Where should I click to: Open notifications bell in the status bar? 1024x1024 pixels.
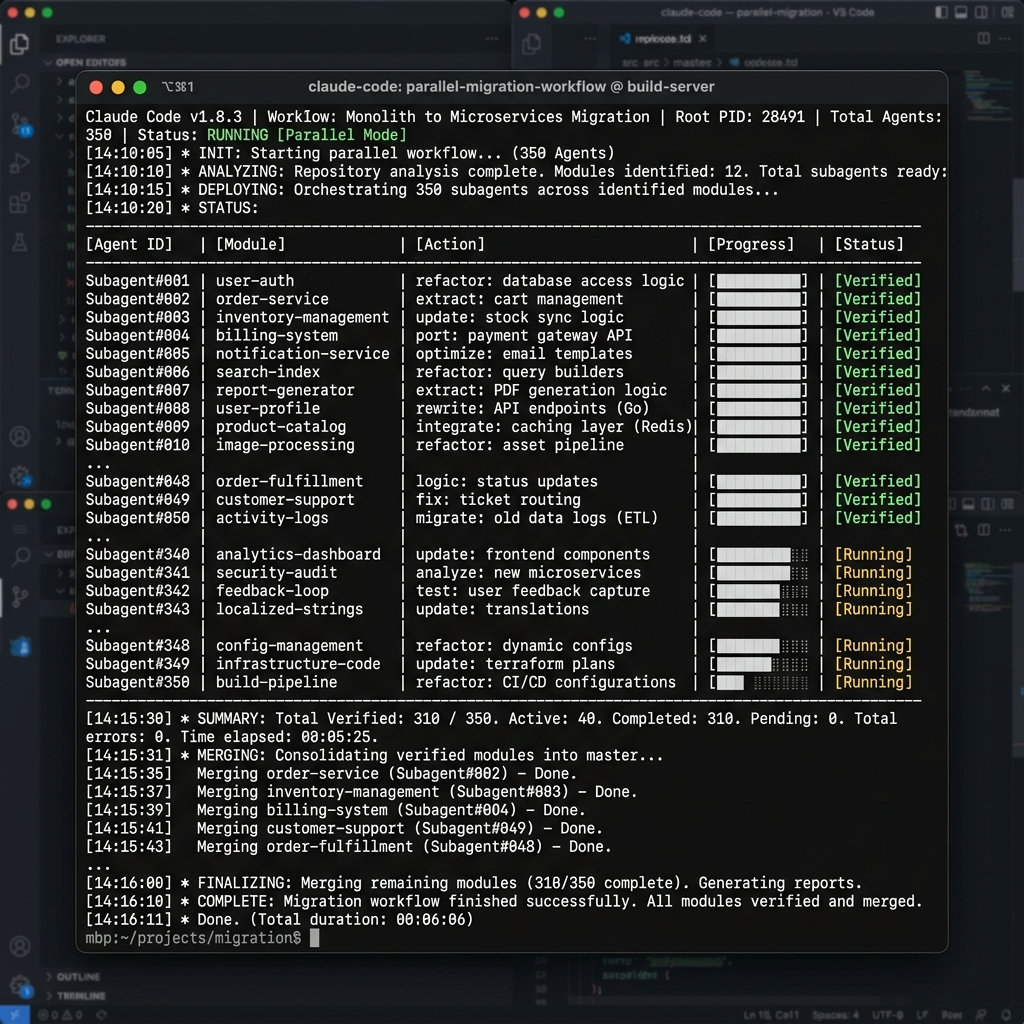pyautogui.click(x=1005, y=1015)
